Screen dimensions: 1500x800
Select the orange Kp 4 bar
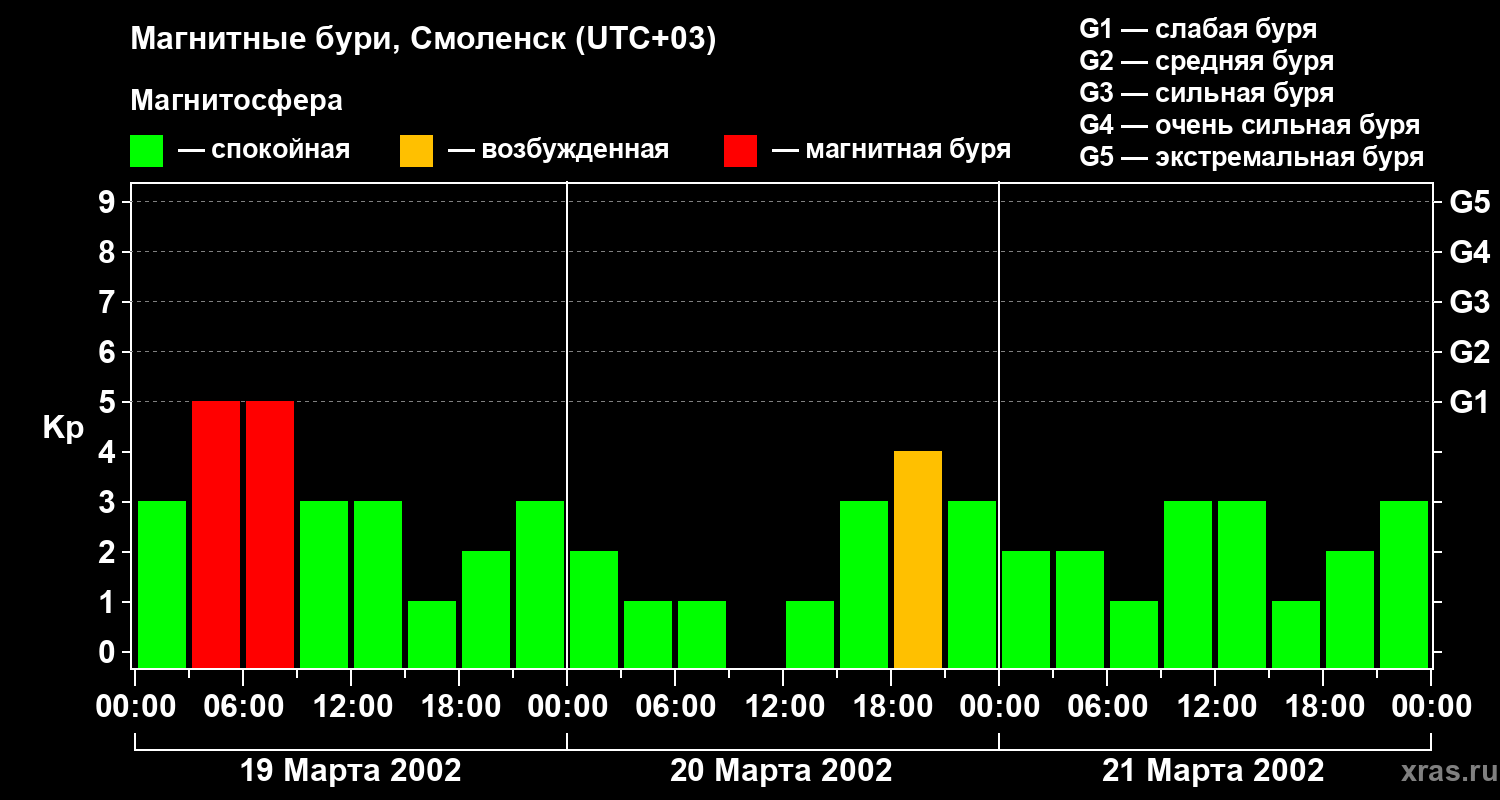tap(918, 560)
